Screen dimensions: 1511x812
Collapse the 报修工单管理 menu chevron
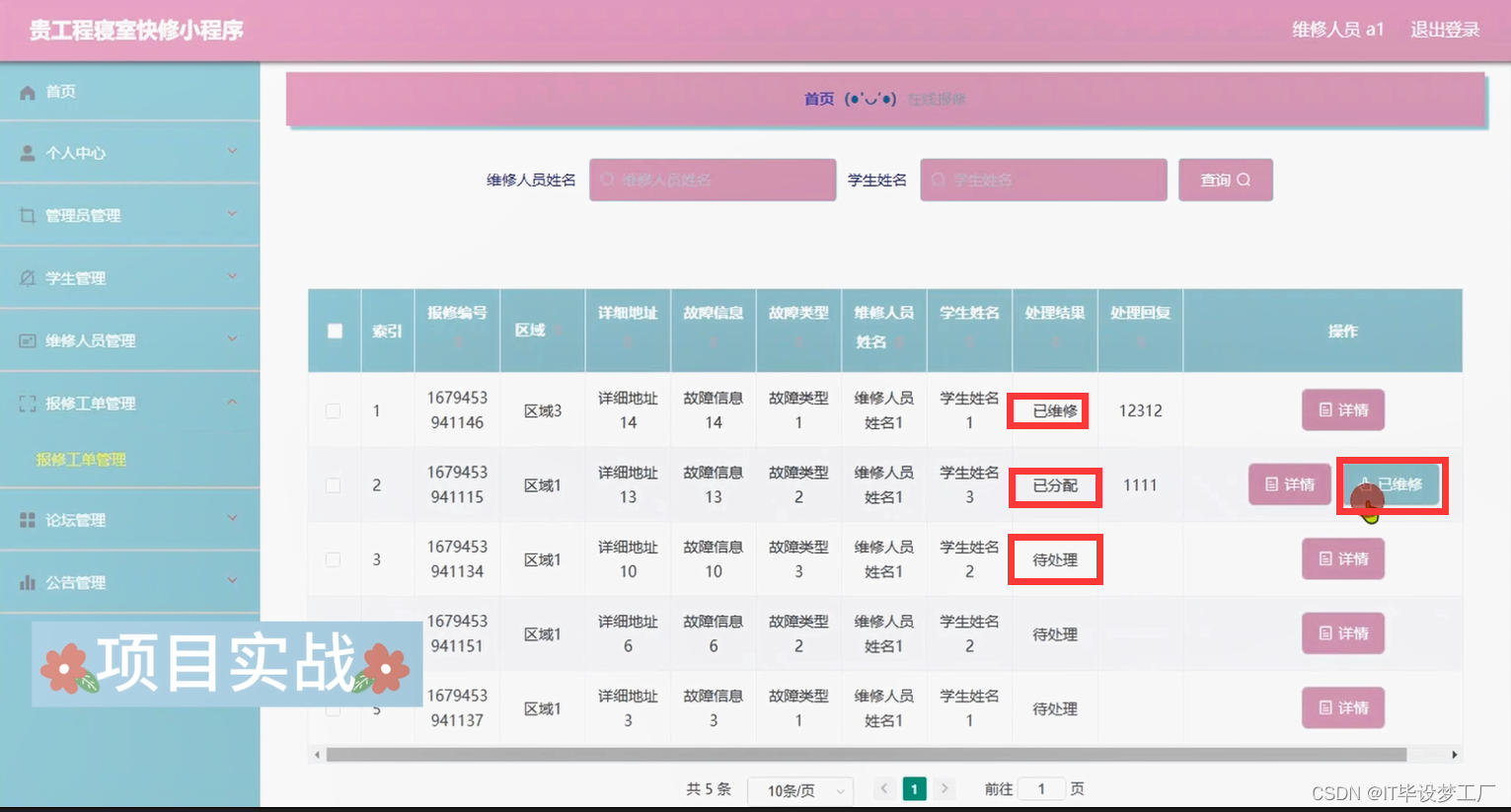233,402
